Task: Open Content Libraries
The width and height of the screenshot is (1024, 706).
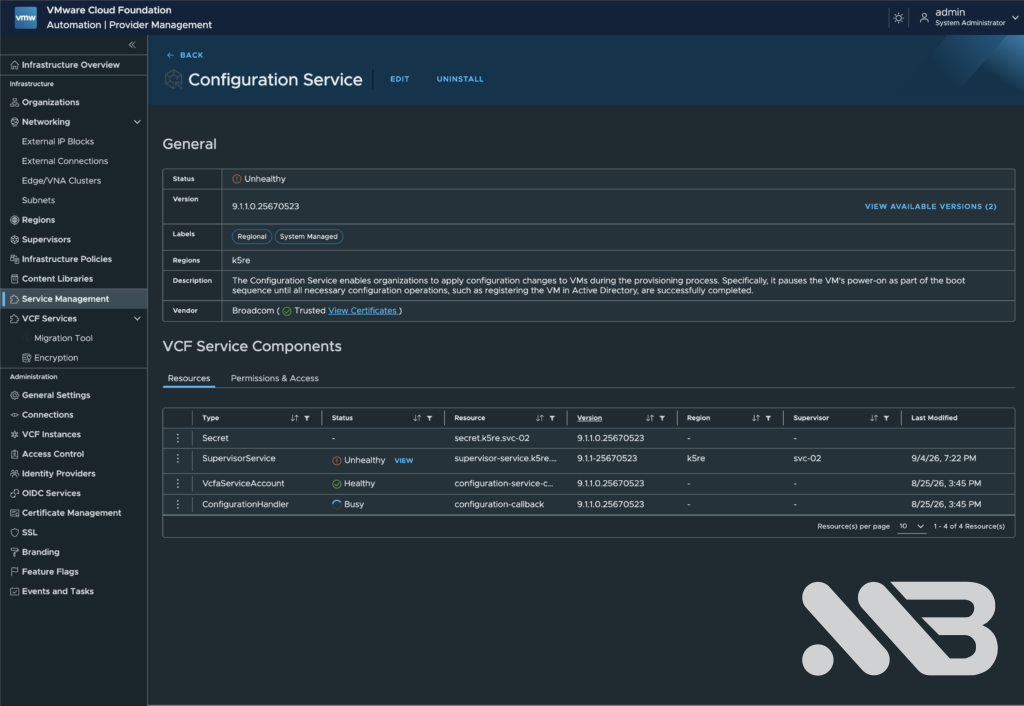Action: coord(57,278)
